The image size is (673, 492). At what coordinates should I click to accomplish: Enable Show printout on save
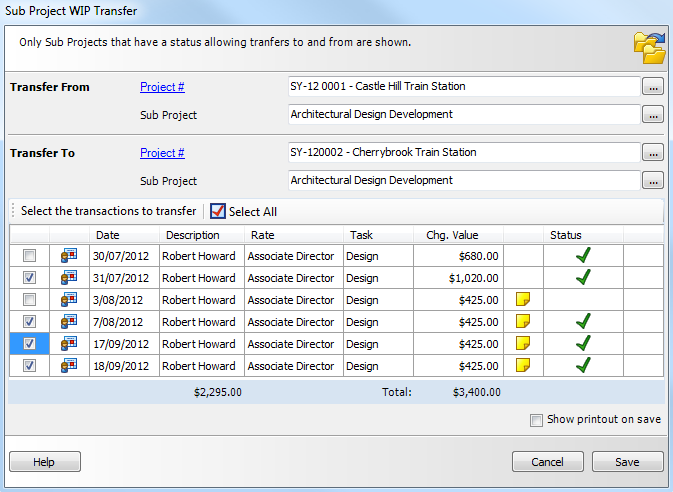(x=537, y=420)
